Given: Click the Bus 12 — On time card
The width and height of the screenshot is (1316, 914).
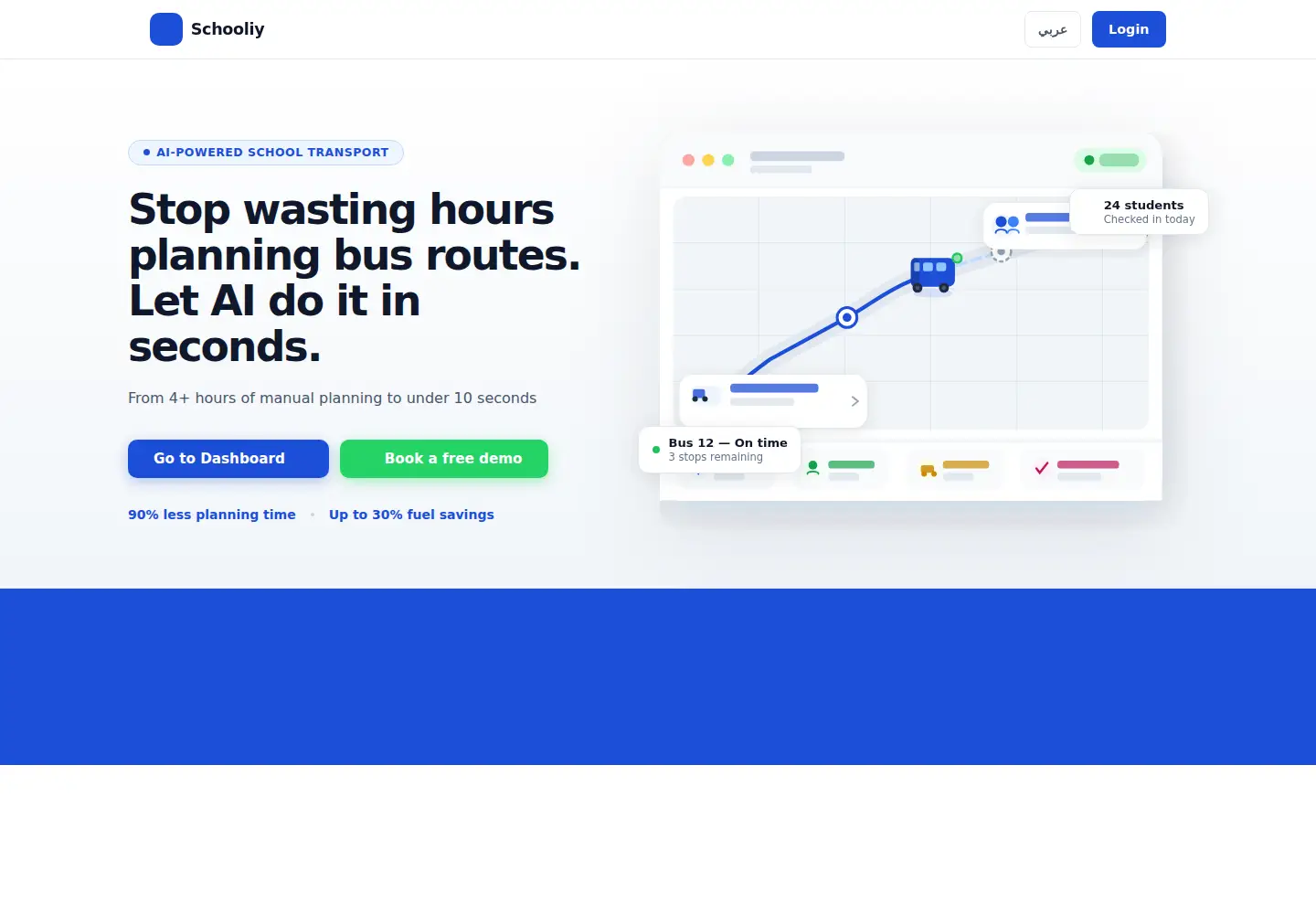Looking at the screenshot, I should 720,450.
